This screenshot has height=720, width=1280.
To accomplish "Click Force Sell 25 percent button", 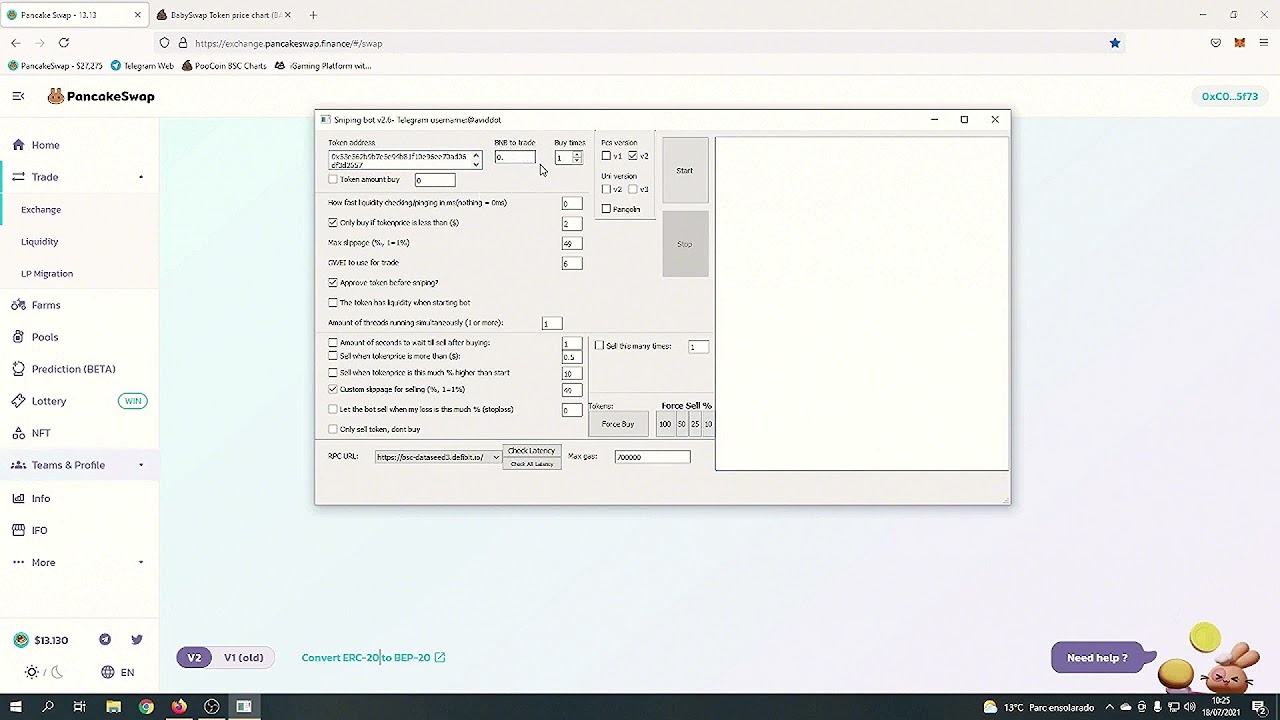I will coord(695,424).
